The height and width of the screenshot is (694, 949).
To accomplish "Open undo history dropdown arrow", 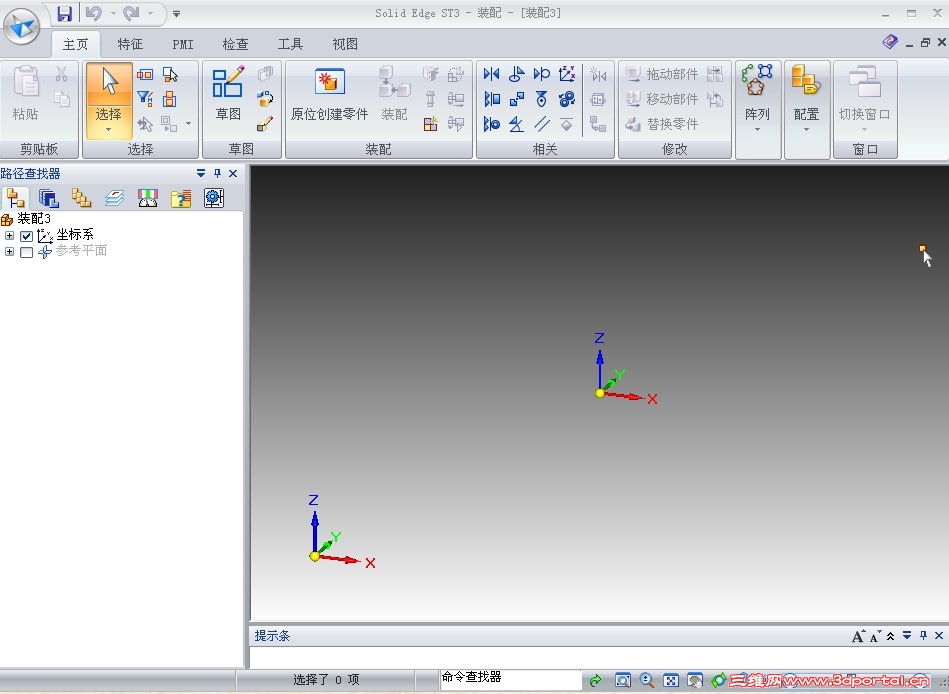I will click(113, 13).
